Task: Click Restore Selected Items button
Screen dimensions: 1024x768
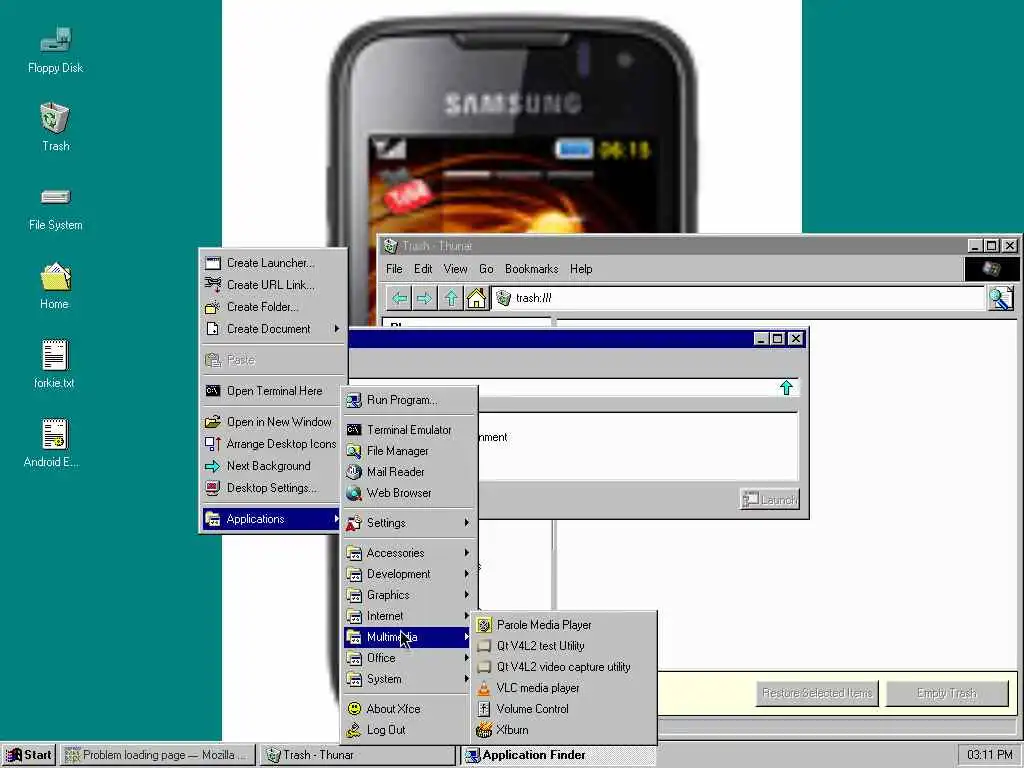Action: (x=817, y=694)
